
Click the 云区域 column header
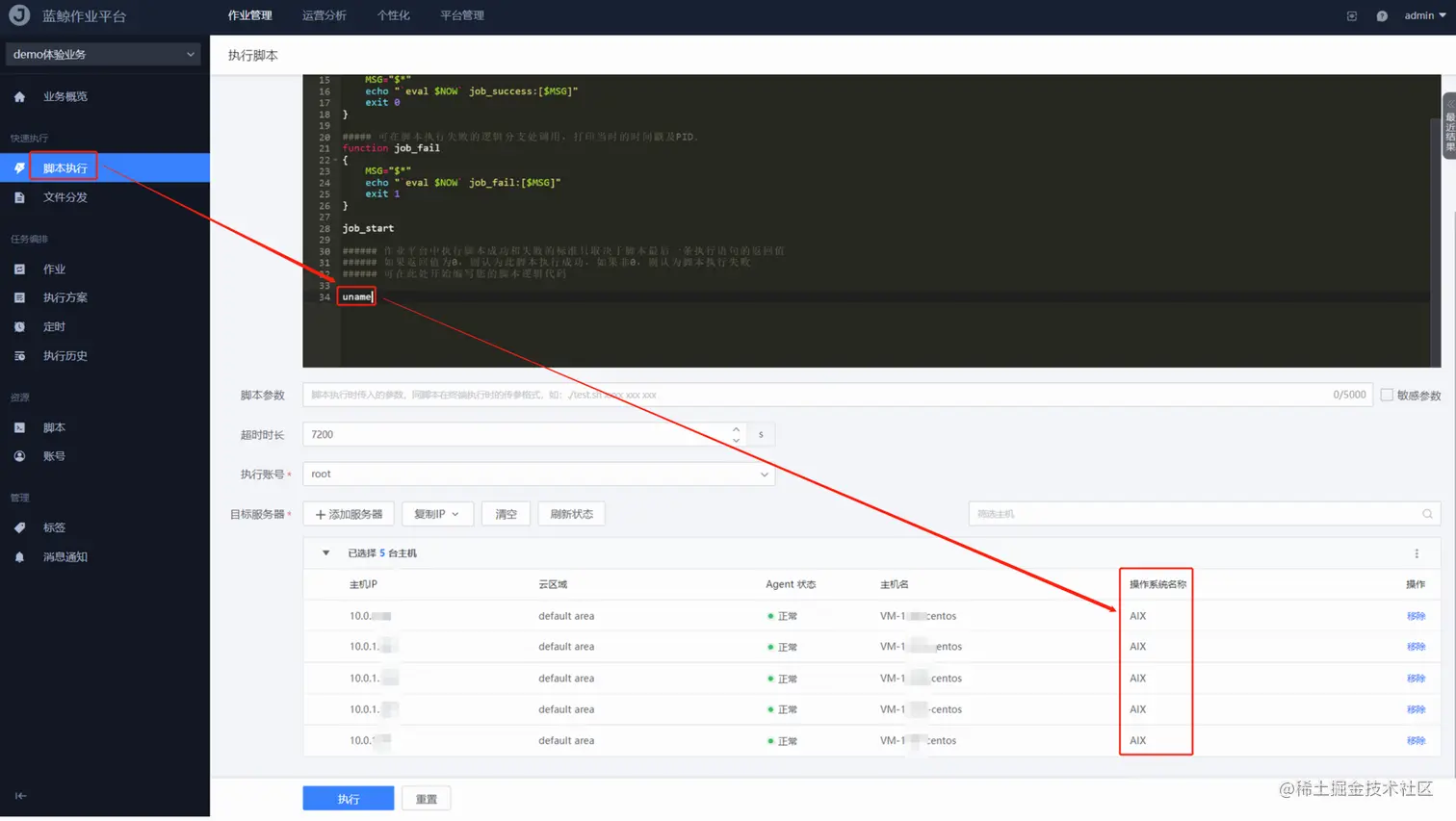[553, 584]
